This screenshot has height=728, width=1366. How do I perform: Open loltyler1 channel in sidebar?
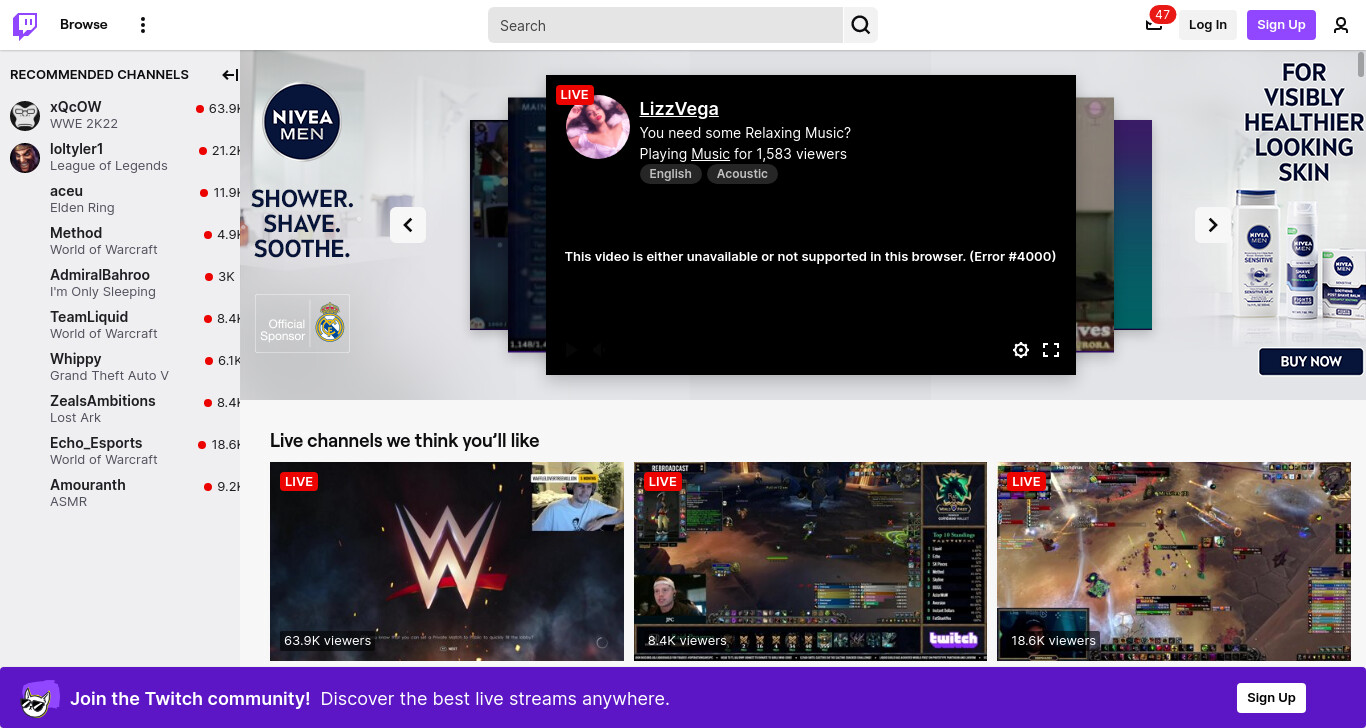(120, 157)
